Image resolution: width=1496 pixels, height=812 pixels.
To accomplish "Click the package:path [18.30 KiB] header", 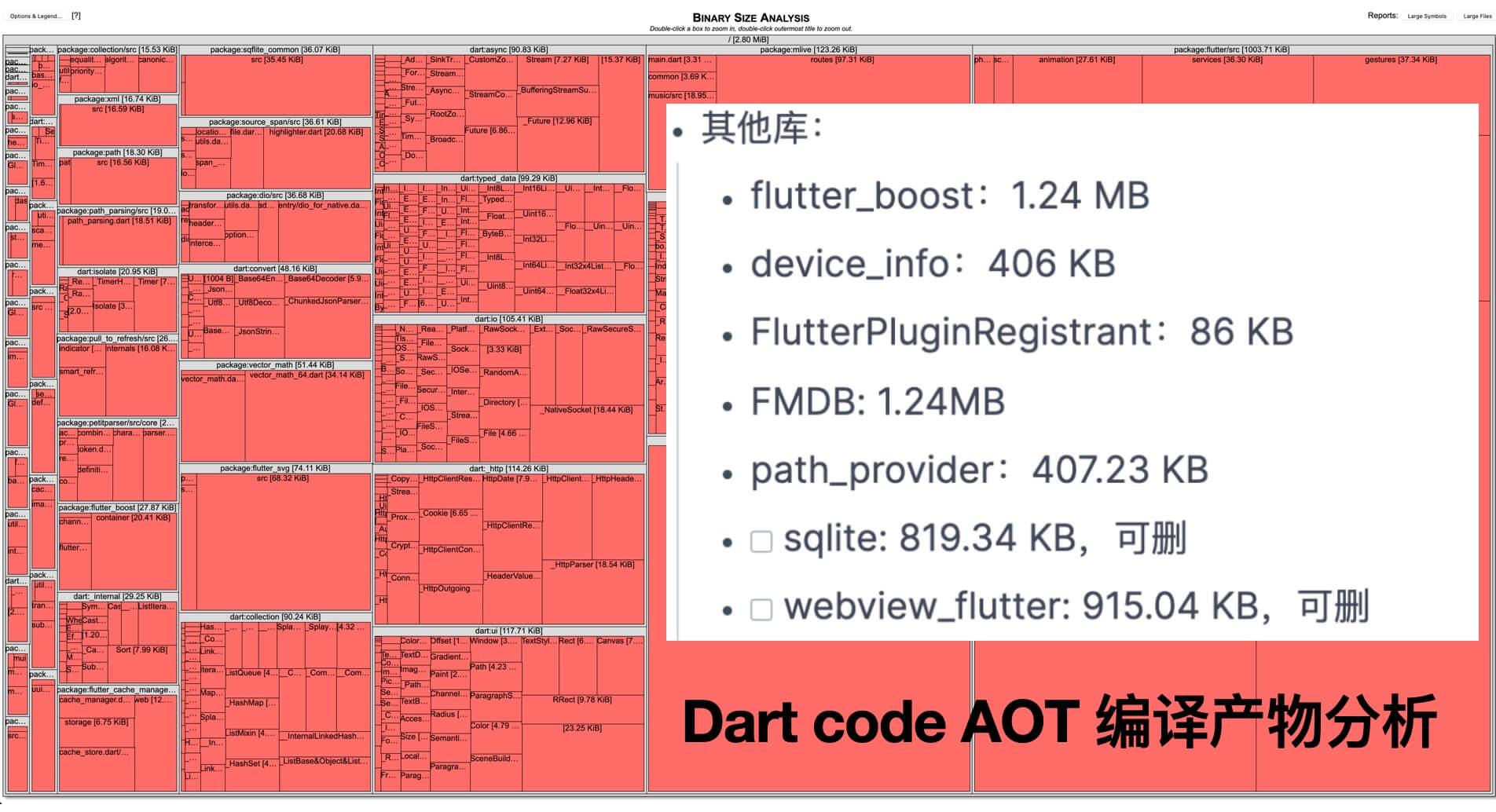I will 117,152.
